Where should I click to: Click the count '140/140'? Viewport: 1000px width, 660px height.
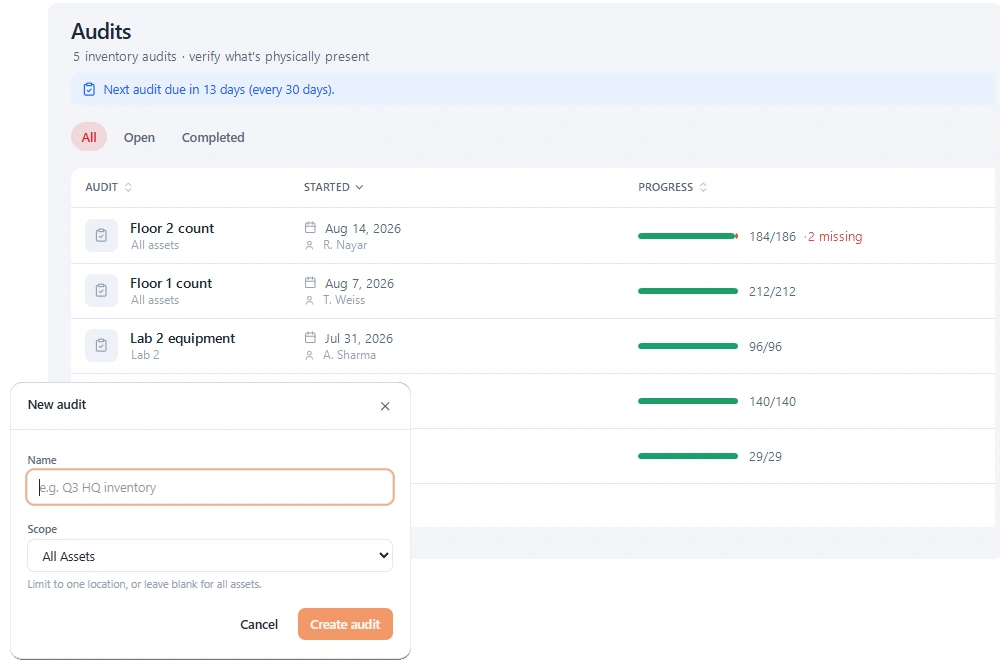tap(772, 401)
